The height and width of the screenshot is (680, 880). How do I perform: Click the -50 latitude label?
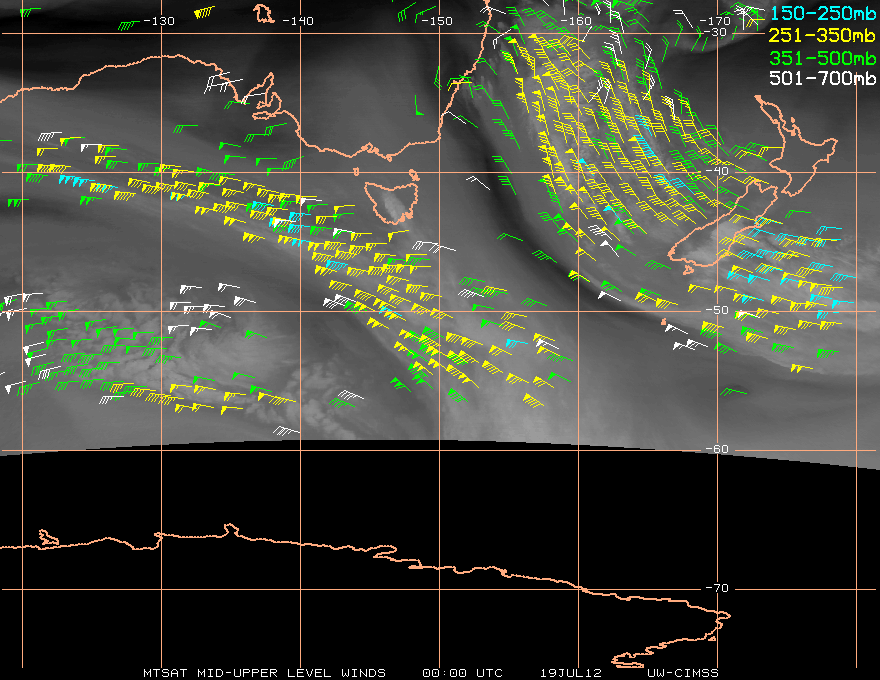717,310
